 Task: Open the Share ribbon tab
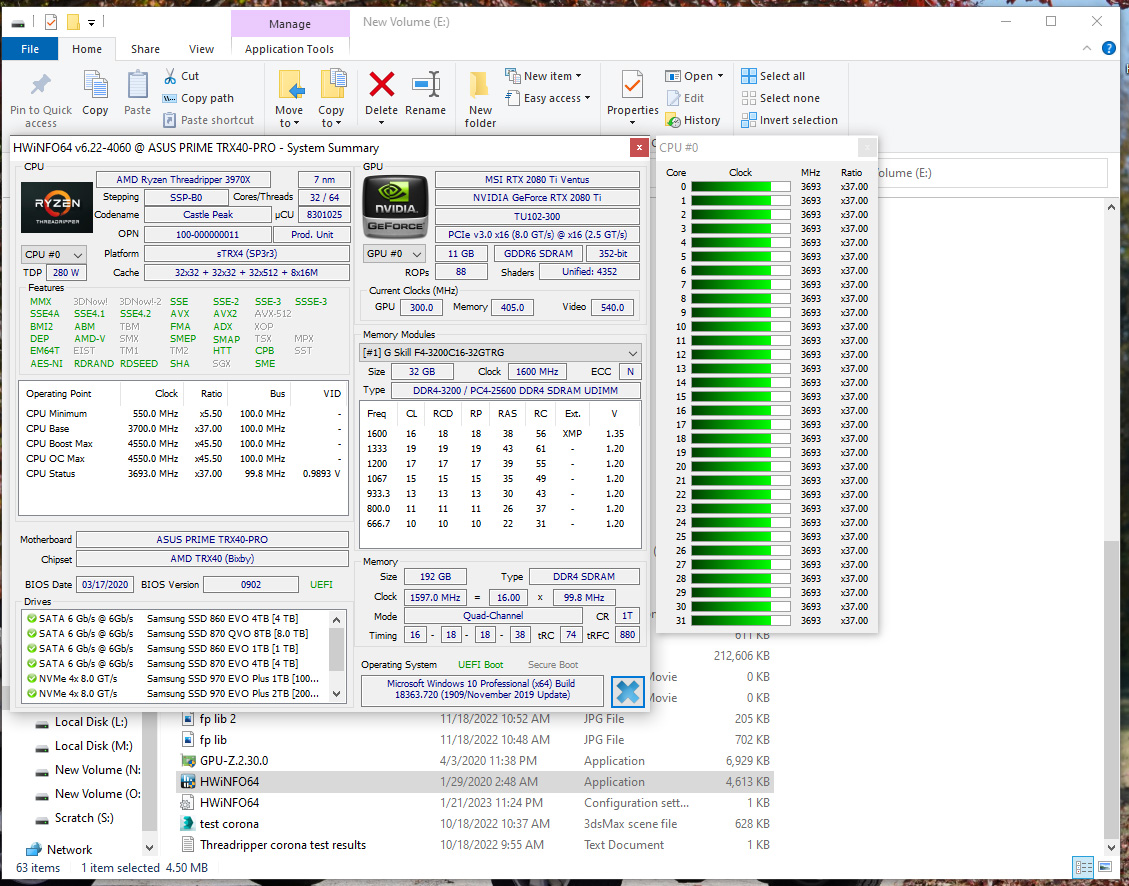coord(145,48)
